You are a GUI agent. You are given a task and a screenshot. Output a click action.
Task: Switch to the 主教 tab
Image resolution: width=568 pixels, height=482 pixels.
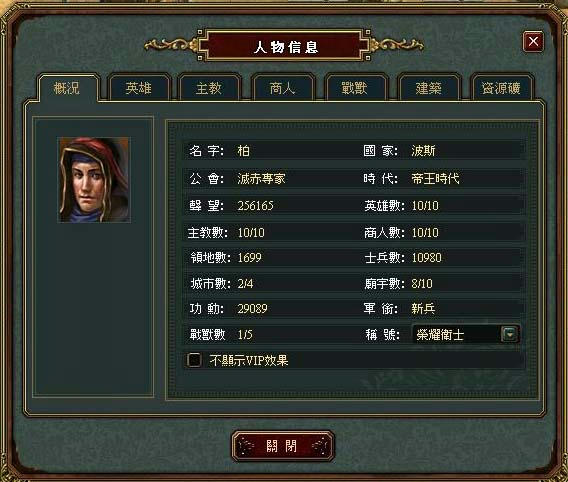(x=209, y=88)
